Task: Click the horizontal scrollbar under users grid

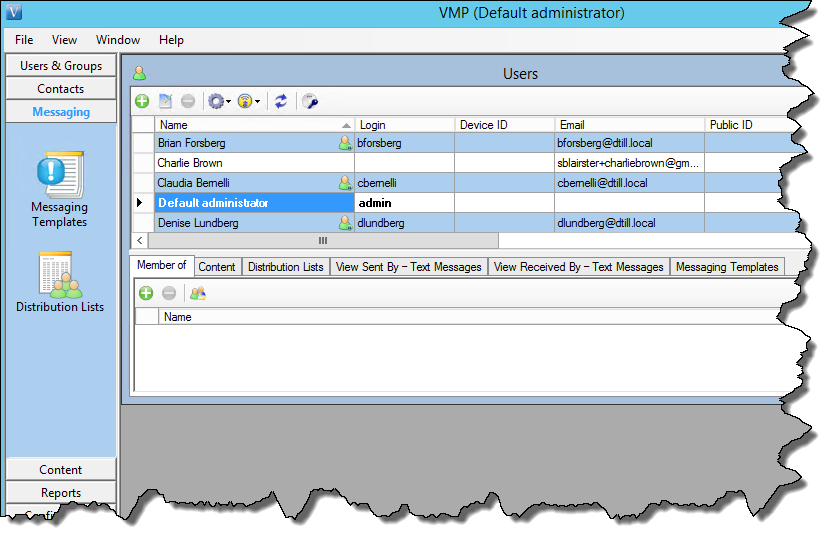Action: pyautogui.click(x=322, y=241)
